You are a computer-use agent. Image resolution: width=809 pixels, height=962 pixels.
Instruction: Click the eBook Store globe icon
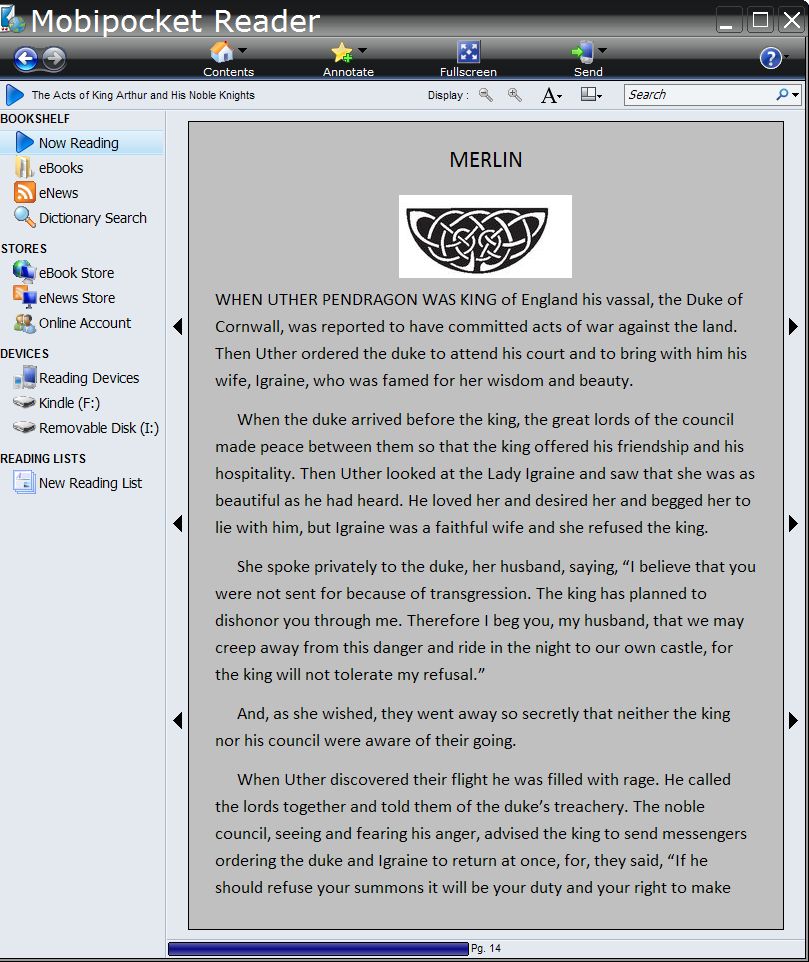pos(25,271)
